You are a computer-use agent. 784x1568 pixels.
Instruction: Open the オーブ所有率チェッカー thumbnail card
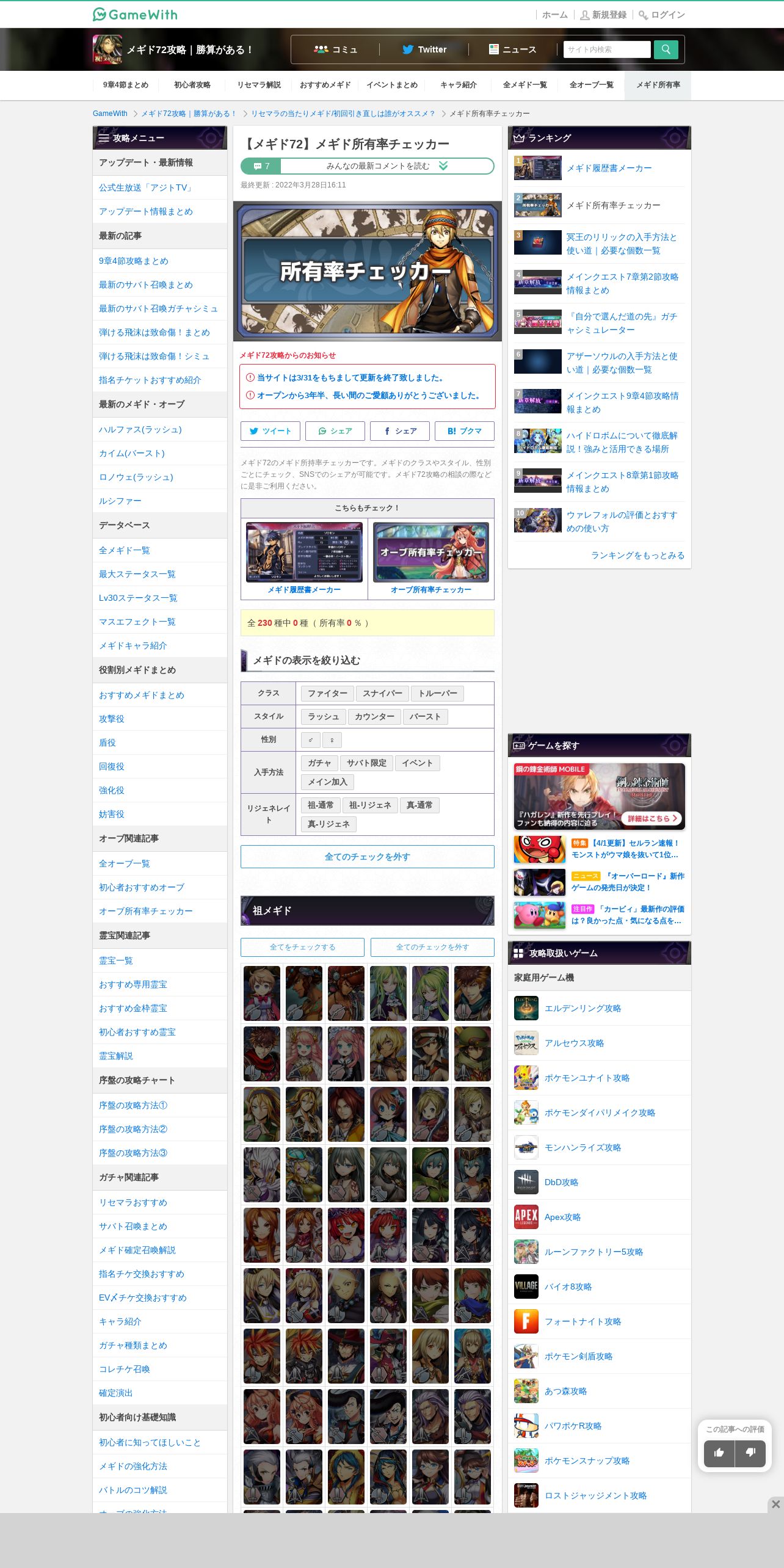coord(431,559)
